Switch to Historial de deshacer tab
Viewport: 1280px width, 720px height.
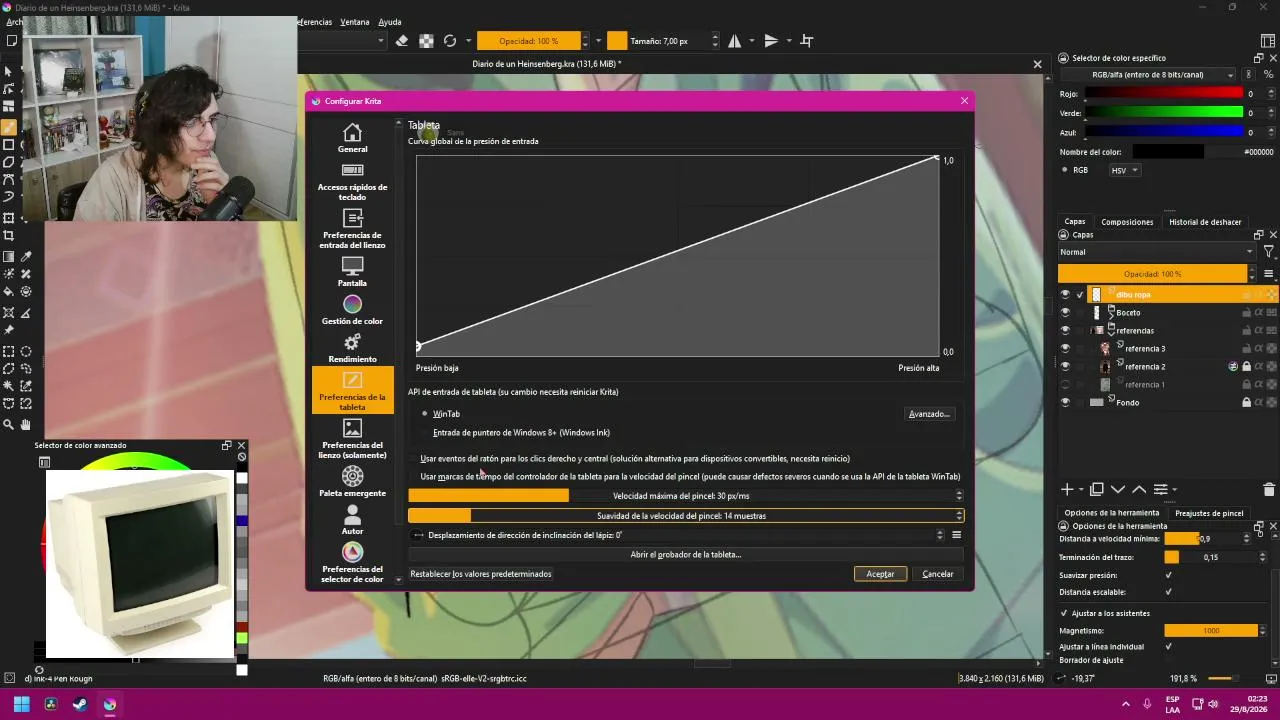click(1205, 222)
